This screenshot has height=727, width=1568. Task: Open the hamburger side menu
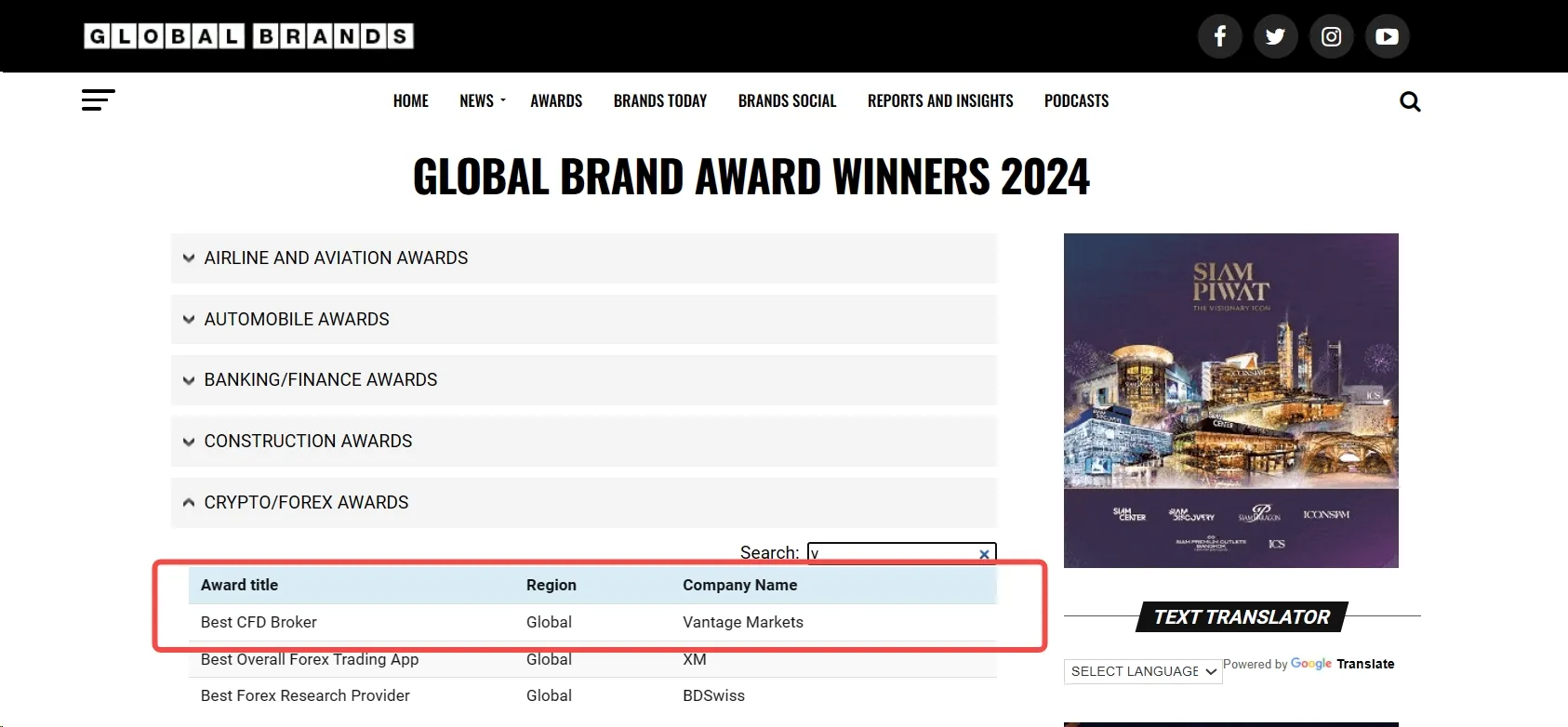click(x=98, y=100)
